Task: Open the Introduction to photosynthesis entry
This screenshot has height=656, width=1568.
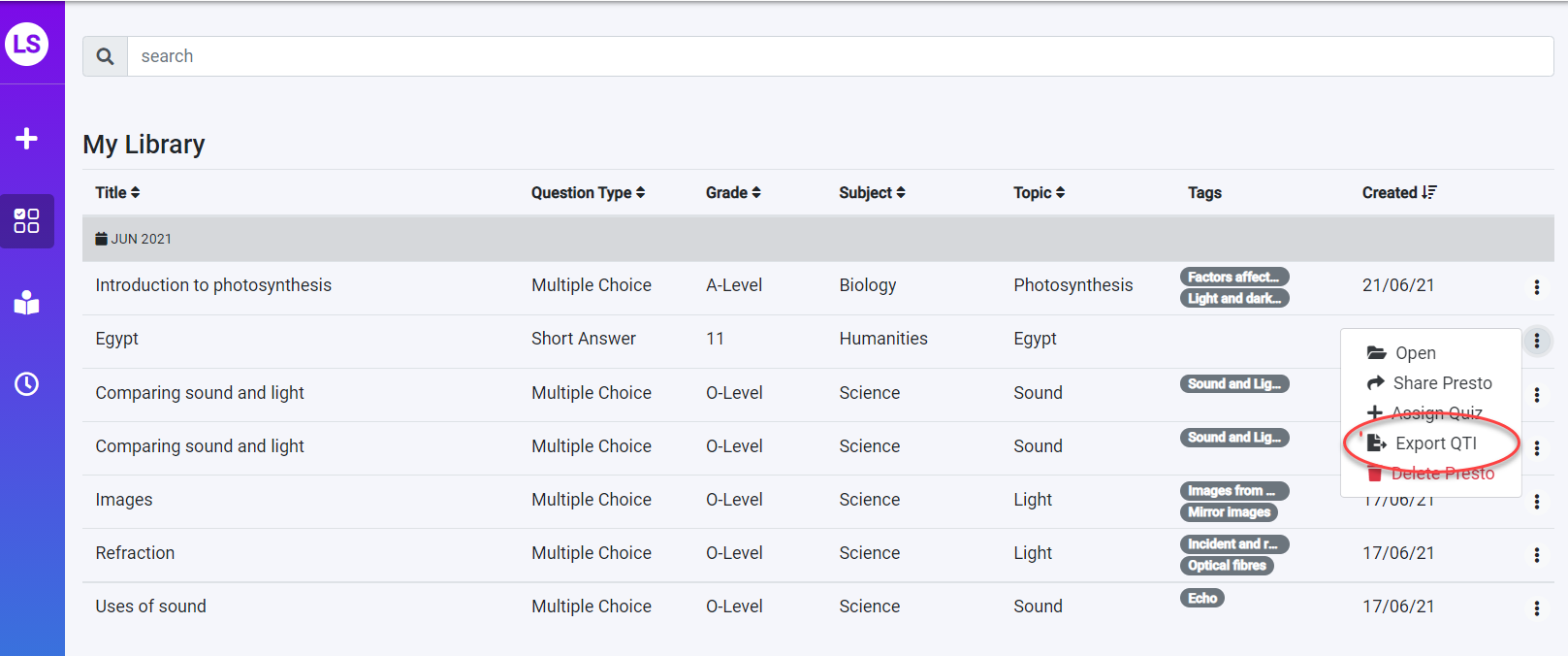Action: click(213, 285)
